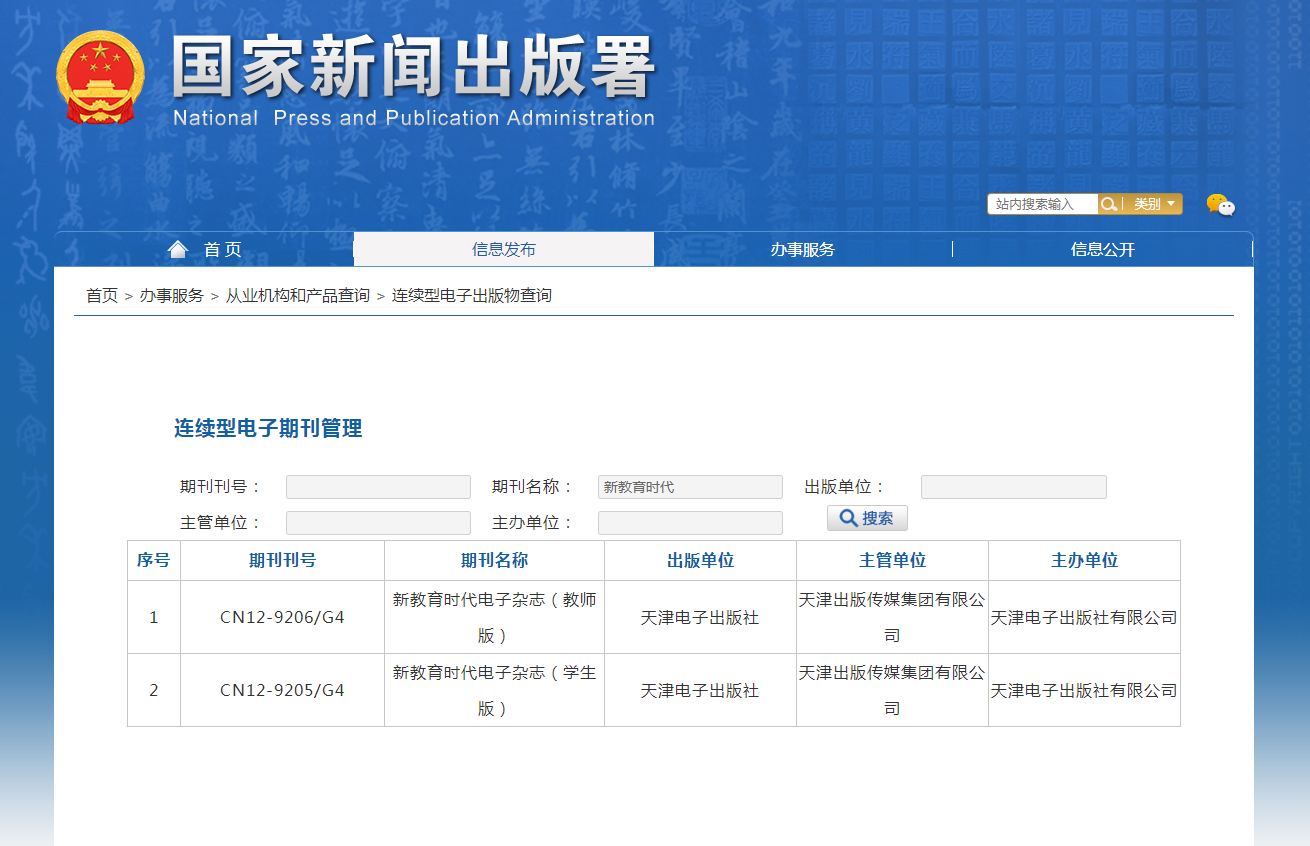Focus the 期刊刊号 input field
The height and width of the screenshot is (846, 1310).
tap(378, 487)
